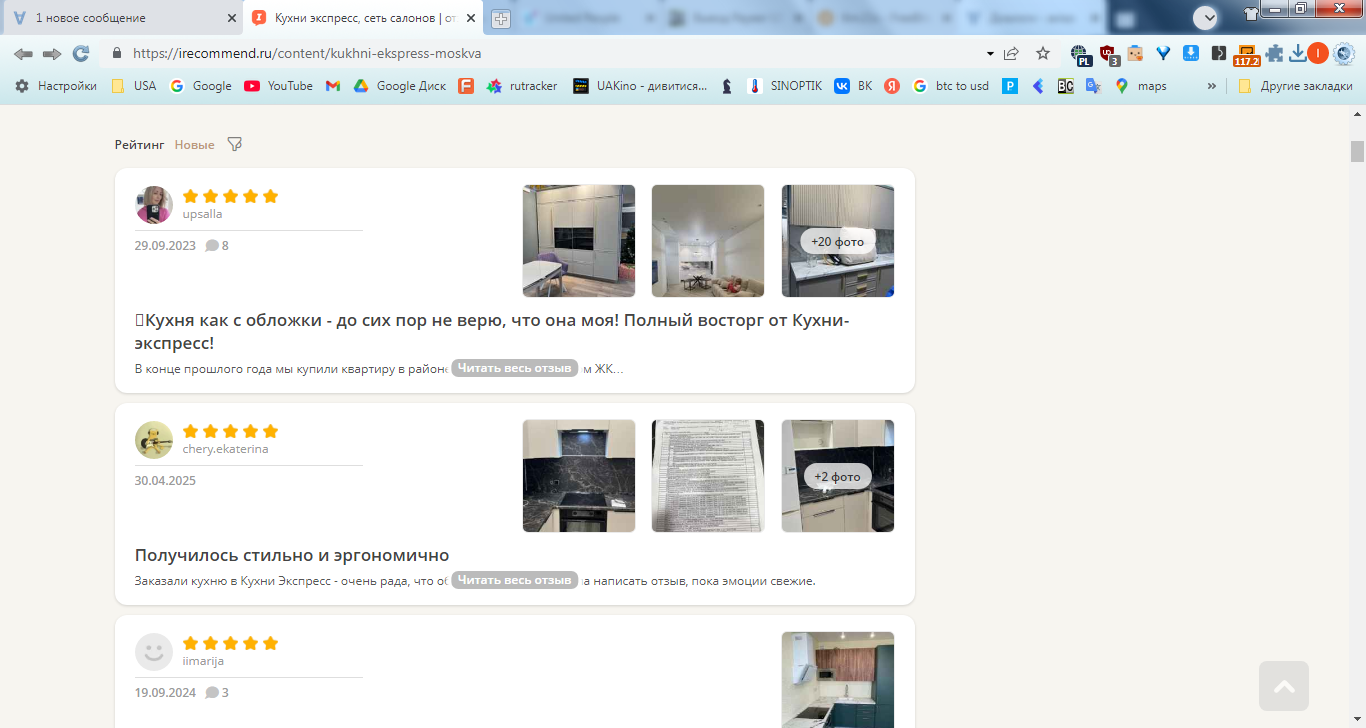Click iimarija's gray smiley avatar
This screenshot has width=1366, height=728.
pyautogui.click(x=154, y=652)
